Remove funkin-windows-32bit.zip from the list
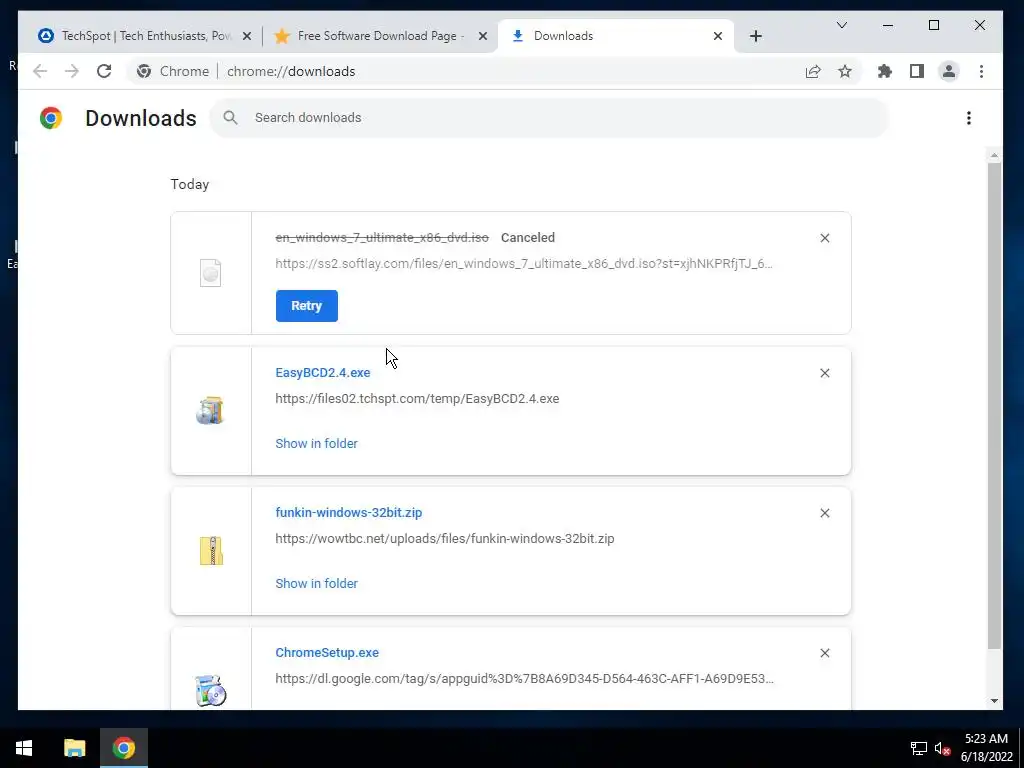Viewport: 1024px width, 768px height. (x=825, y=513)
